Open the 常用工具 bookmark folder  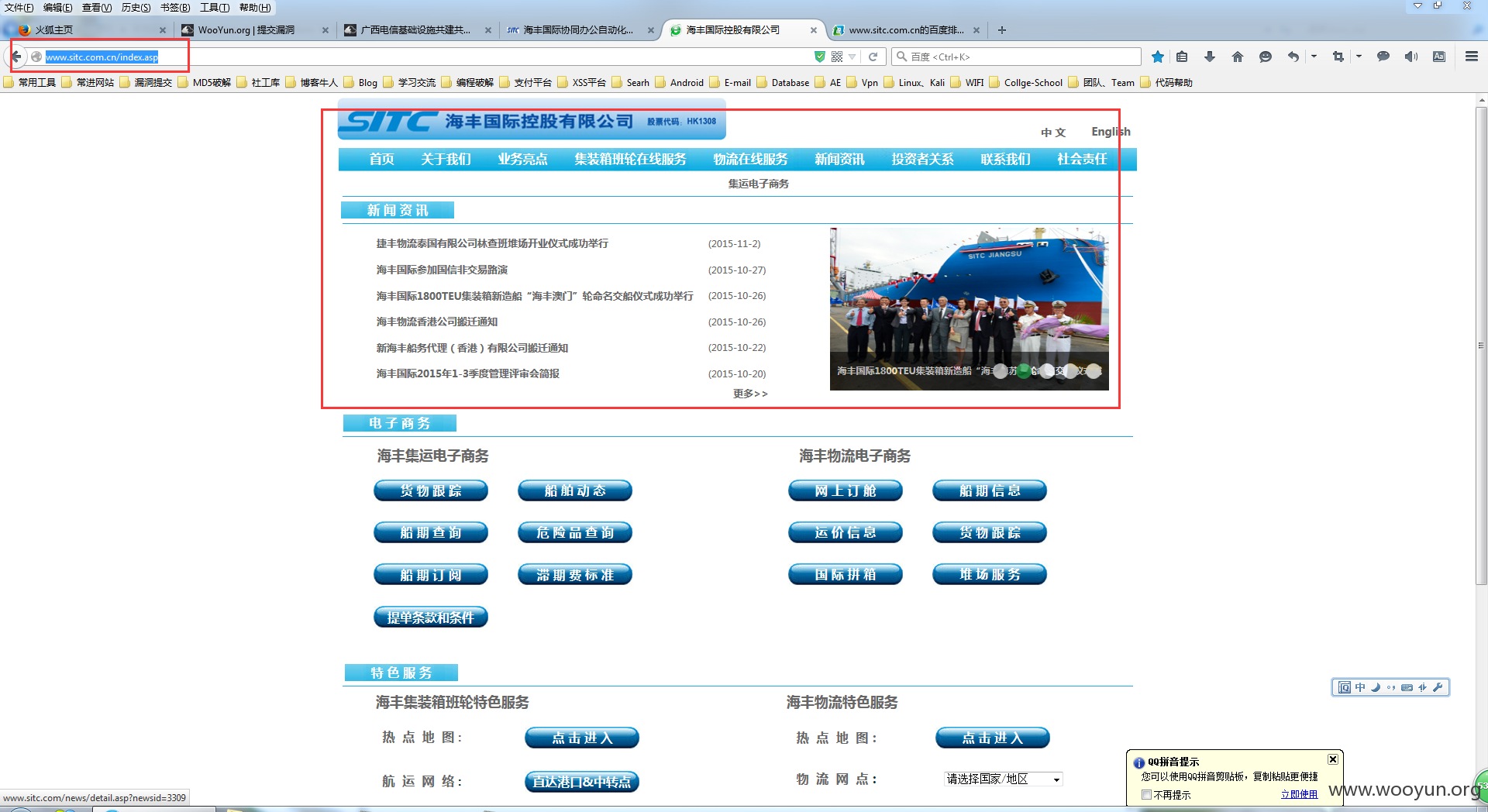(x=29, y=82)
